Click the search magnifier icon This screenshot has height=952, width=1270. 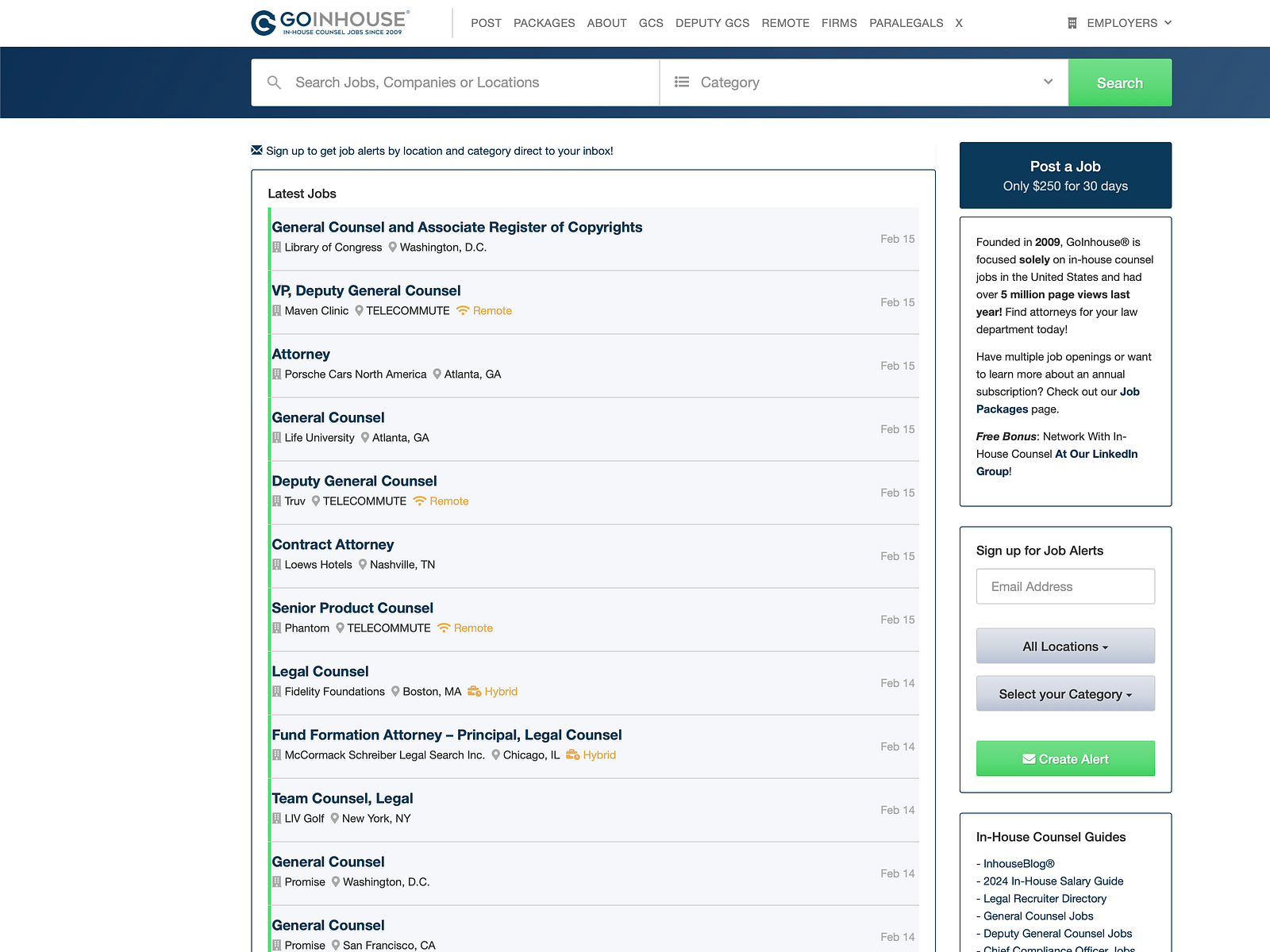(x=274, y=82)
